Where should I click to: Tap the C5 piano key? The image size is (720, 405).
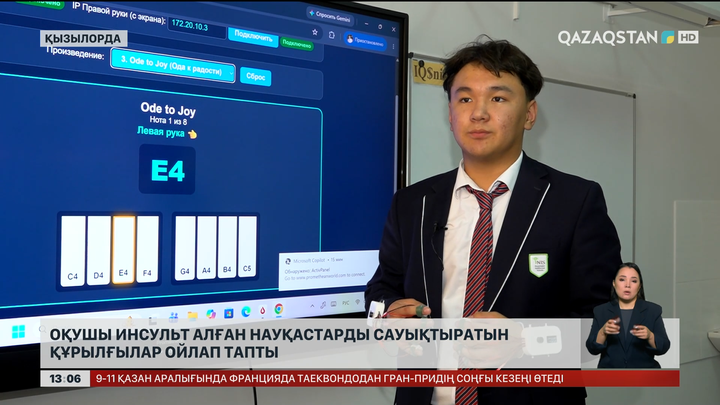pos(247,246)
